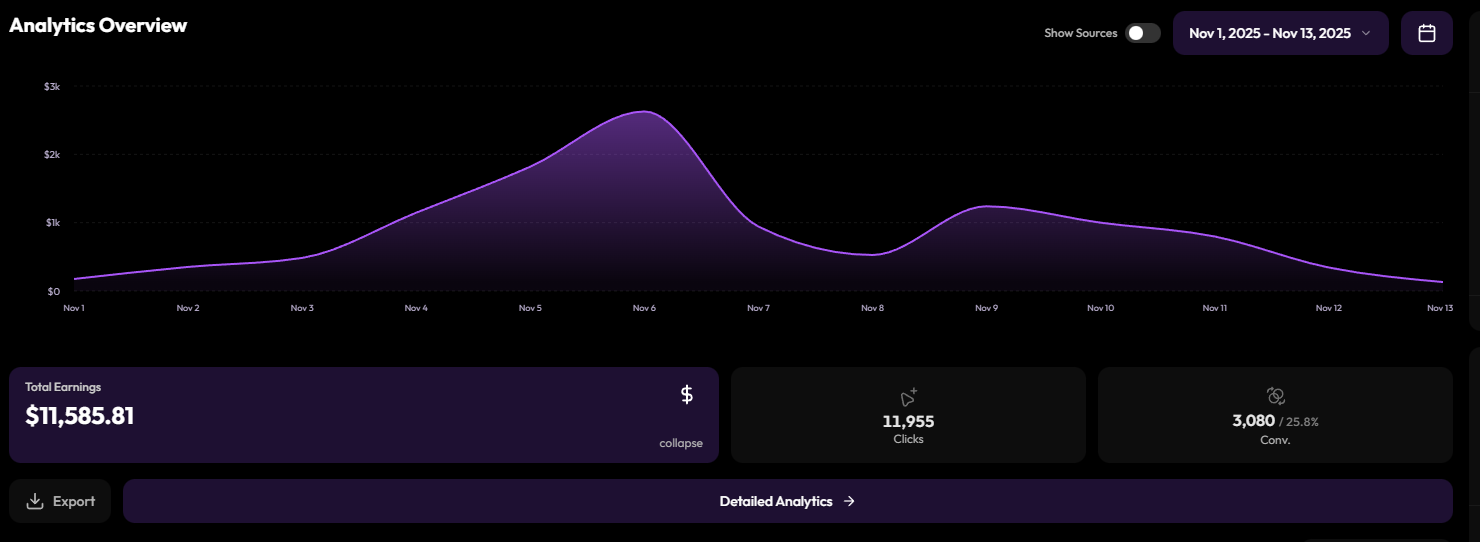Screen dimensions: 1480x542
Task: Click the $3k y-axis label
Action: tap(53, 86)
